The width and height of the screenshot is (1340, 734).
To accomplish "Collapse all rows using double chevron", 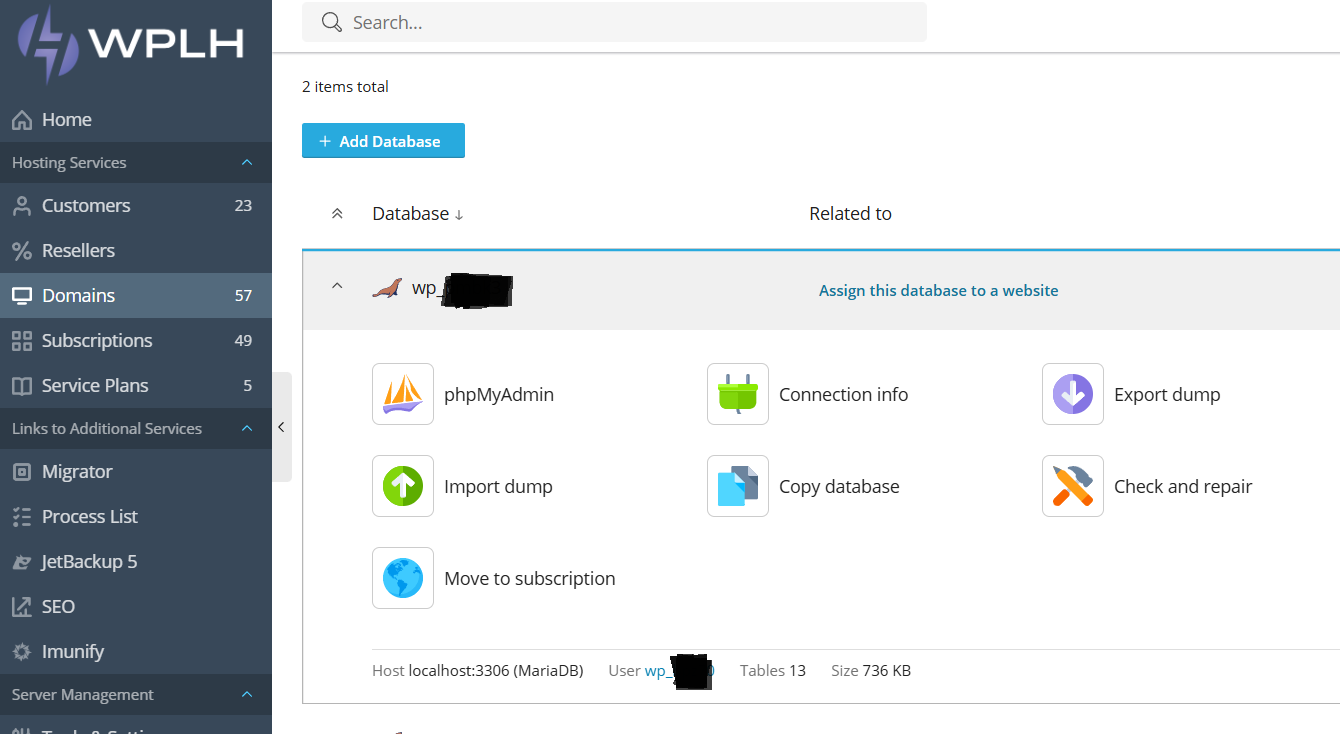I will [337, 214].
